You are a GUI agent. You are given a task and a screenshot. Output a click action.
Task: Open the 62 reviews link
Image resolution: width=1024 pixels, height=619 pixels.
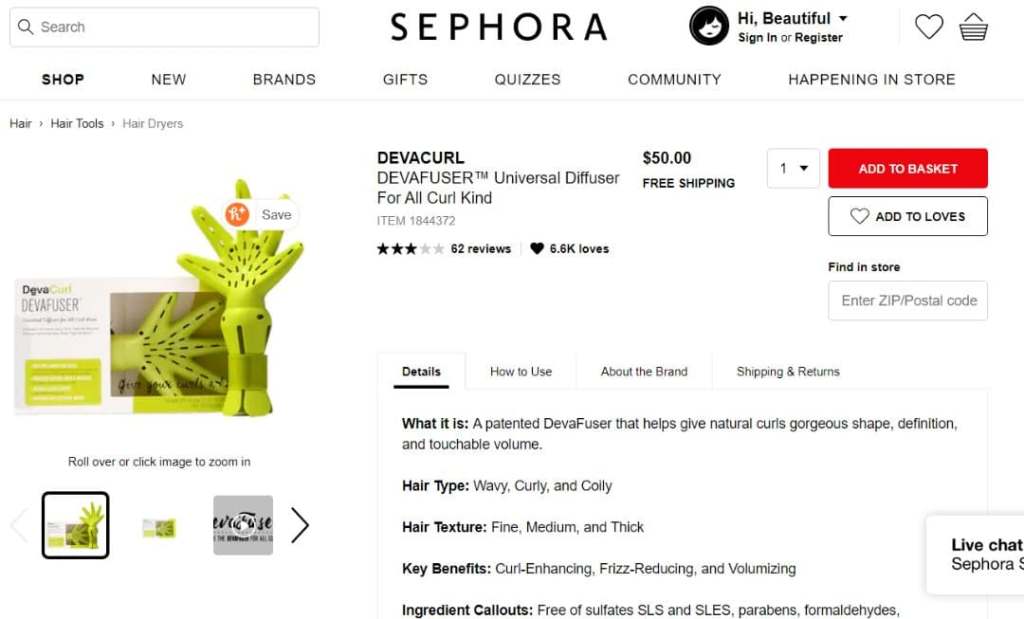point(481,249)
